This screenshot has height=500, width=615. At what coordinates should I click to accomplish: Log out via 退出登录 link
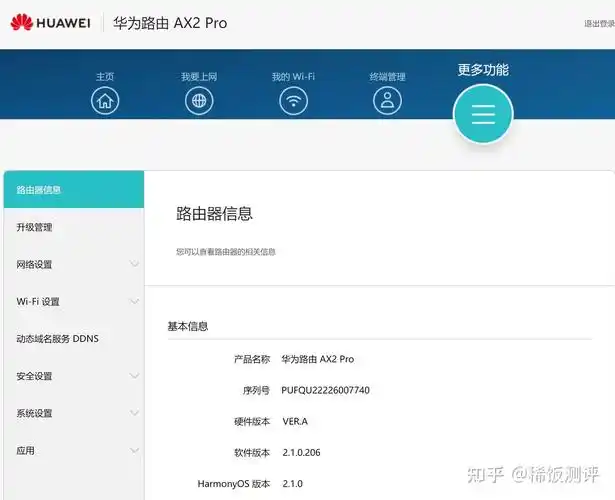point(599,24)
